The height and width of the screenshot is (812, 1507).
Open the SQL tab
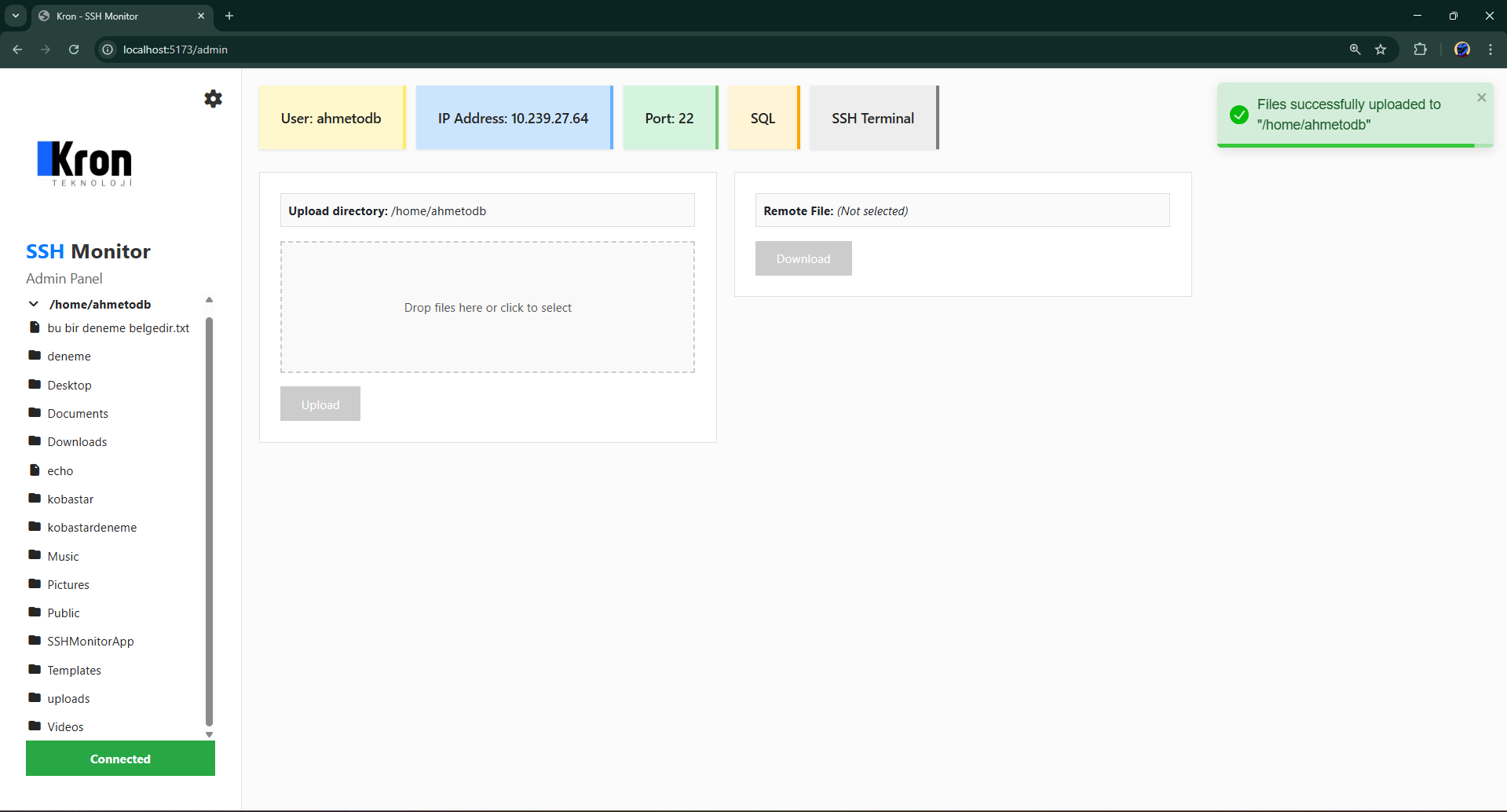(x=762, y=118)
